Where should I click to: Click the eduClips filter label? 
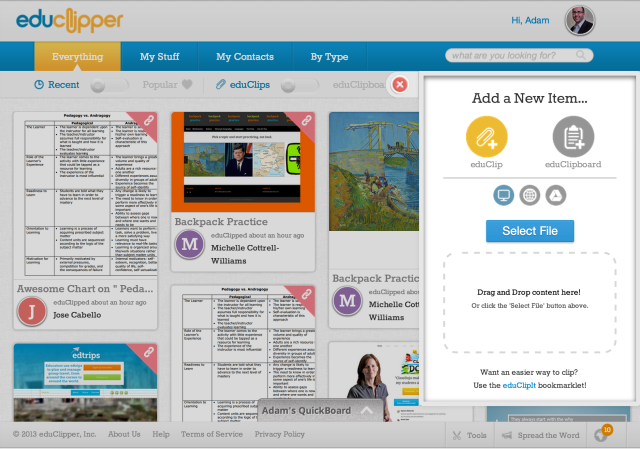250,84
